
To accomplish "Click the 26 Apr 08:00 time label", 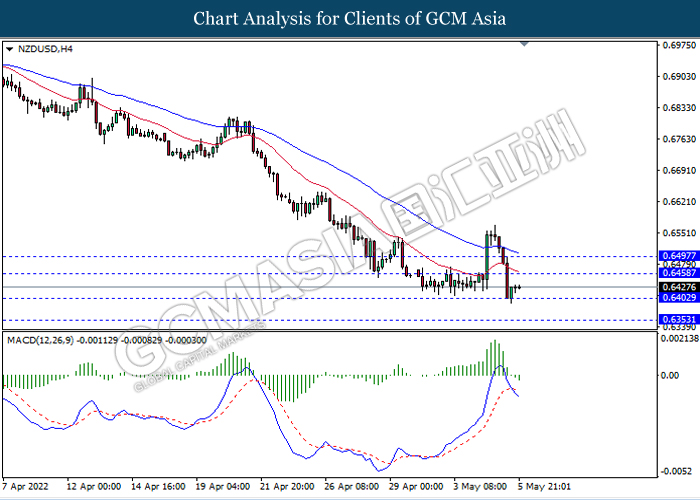I will (x=352, y=486).
